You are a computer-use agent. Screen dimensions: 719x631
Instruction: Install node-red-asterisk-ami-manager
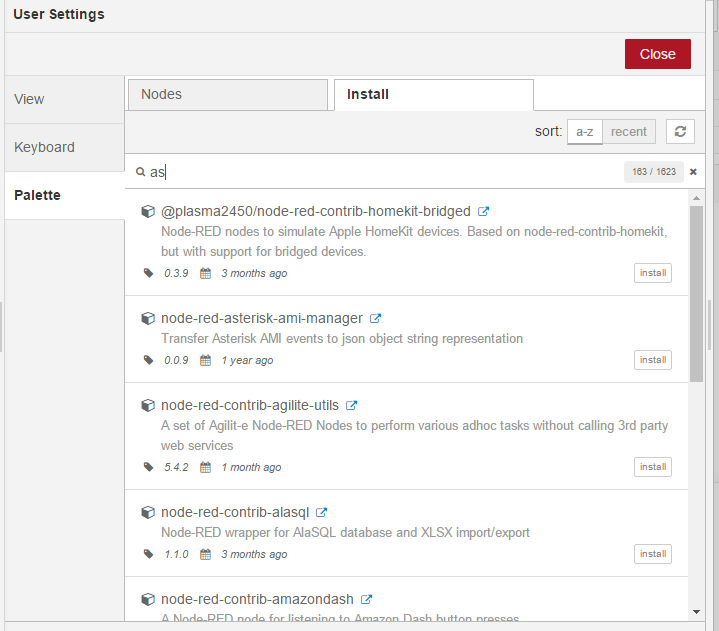pos(653,360)
